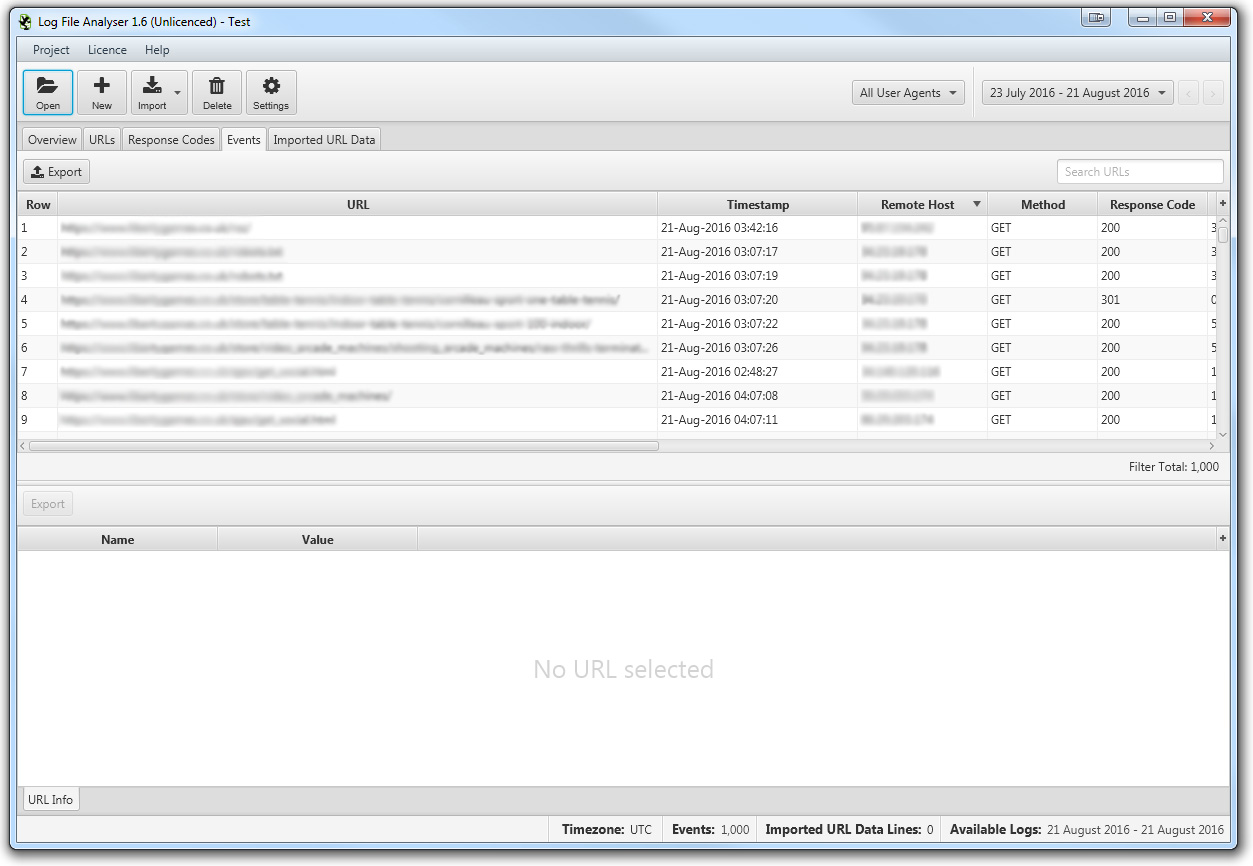Screen dimensions: 1253x866
Task: Click the Import logs icon
Action: coord(152,86)
